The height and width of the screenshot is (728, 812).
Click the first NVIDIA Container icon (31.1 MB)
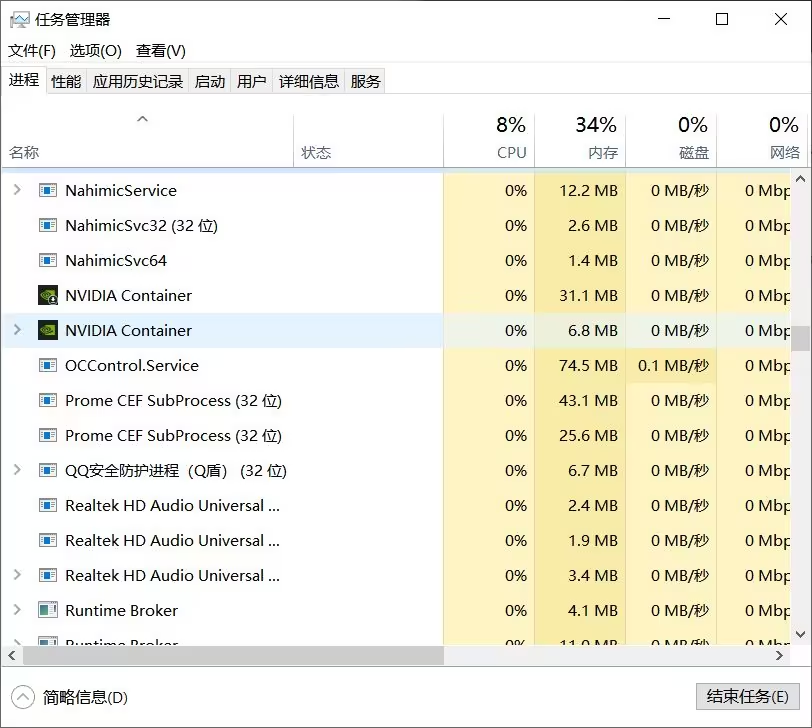[48, 296]
